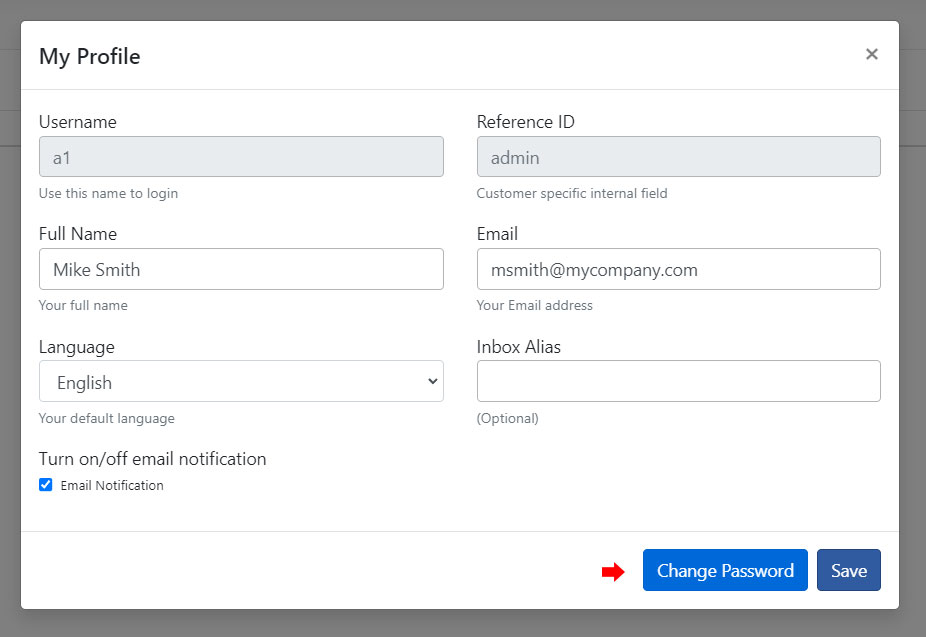Click the disabled Reference ID field
The height and width of the screenshot is (637, 926).
tap(679, 157)
